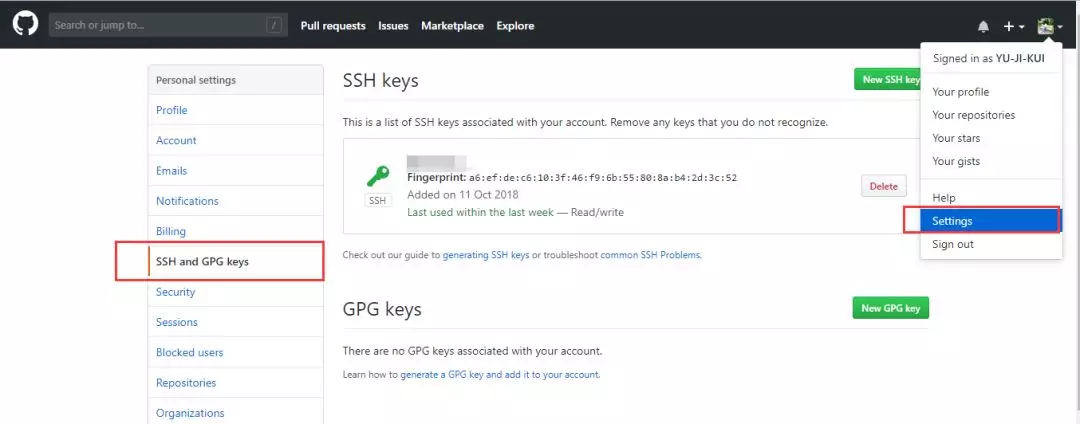Delete the listed SSH key

click(x=883, y=186)
